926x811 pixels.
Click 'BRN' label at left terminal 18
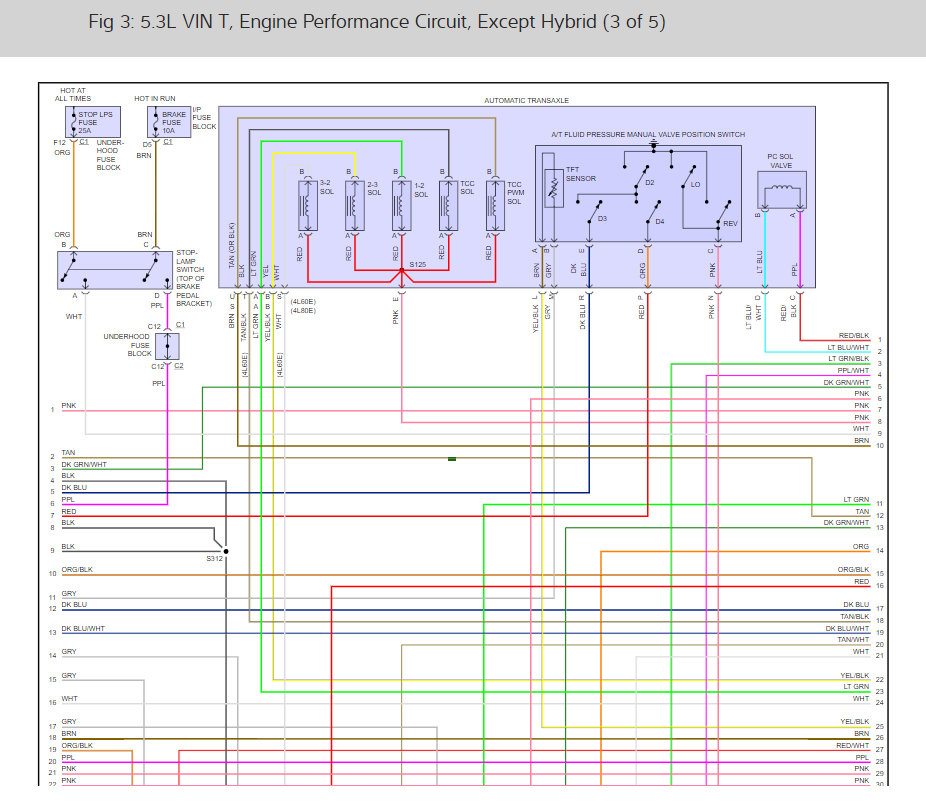[69, 734]
